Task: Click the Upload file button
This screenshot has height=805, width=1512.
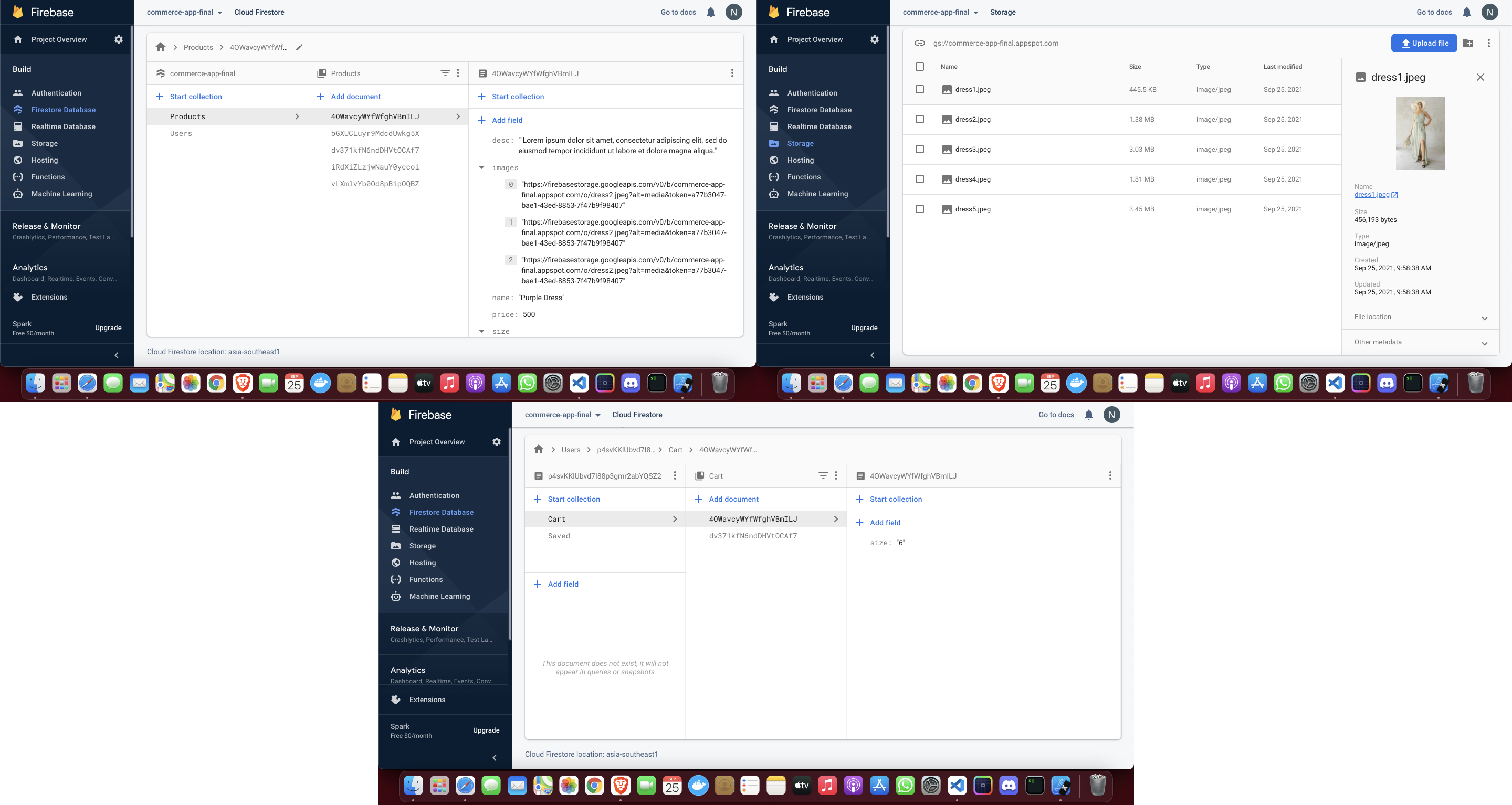Action: [x=1424, y=43]
